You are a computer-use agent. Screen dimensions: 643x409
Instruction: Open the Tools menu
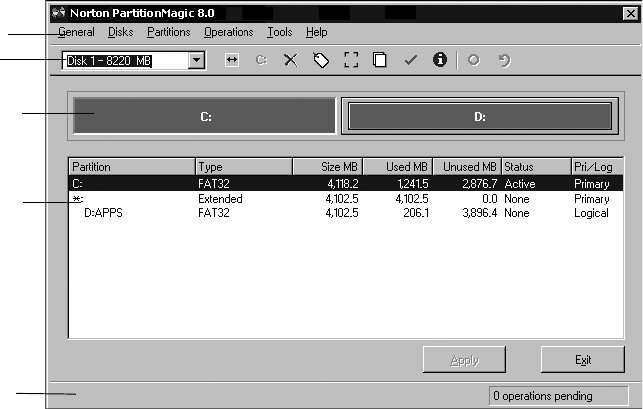280,32
